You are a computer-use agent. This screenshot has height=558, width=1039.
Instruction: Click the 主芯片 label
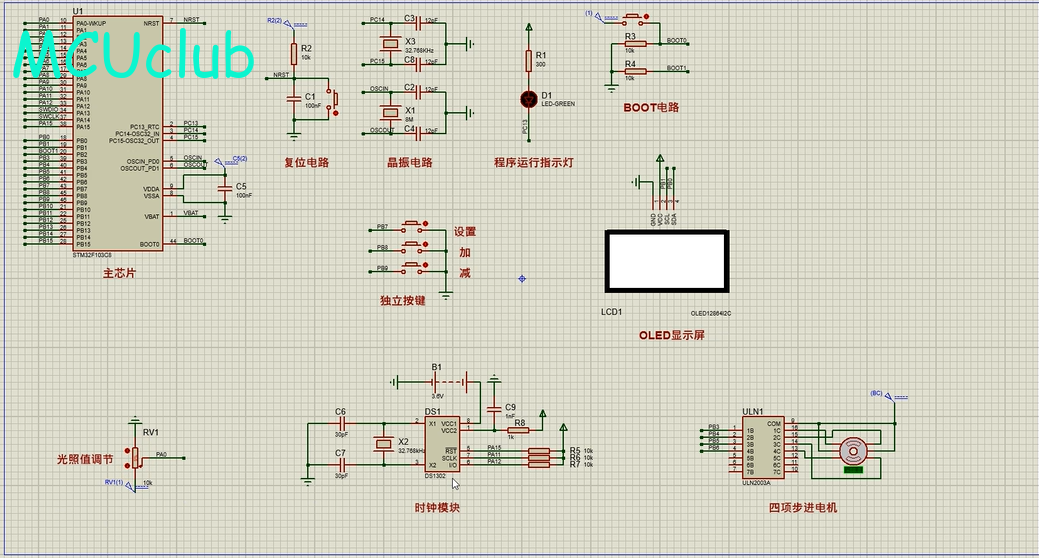tap(119, 273)
